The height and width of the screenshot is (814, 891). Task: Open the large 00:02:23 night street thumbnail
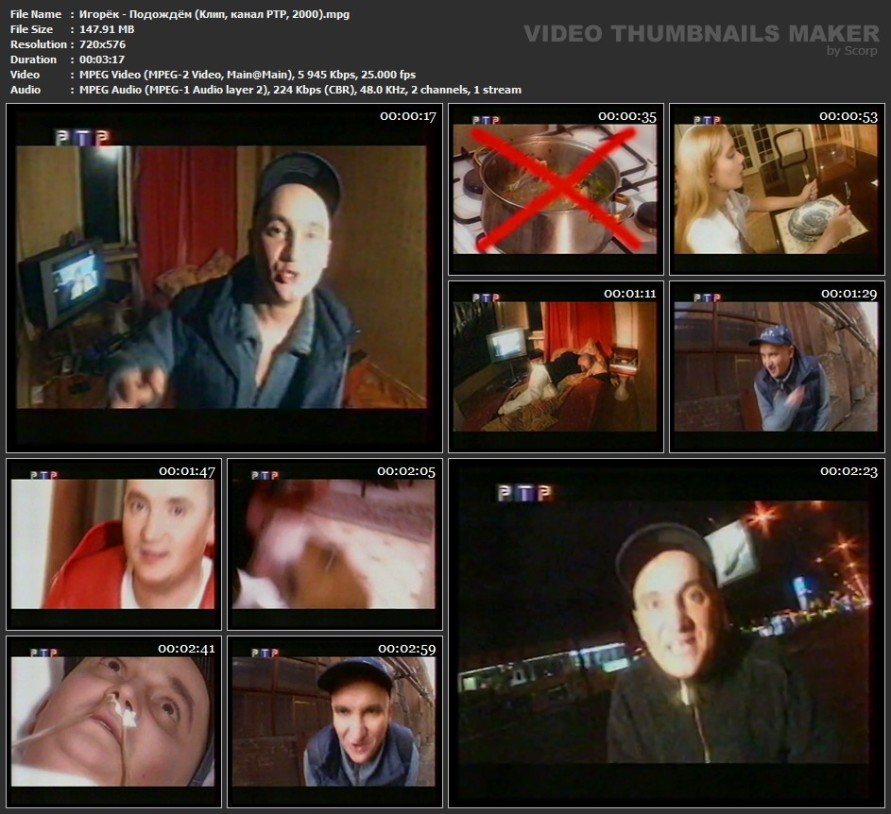point(667,633)
